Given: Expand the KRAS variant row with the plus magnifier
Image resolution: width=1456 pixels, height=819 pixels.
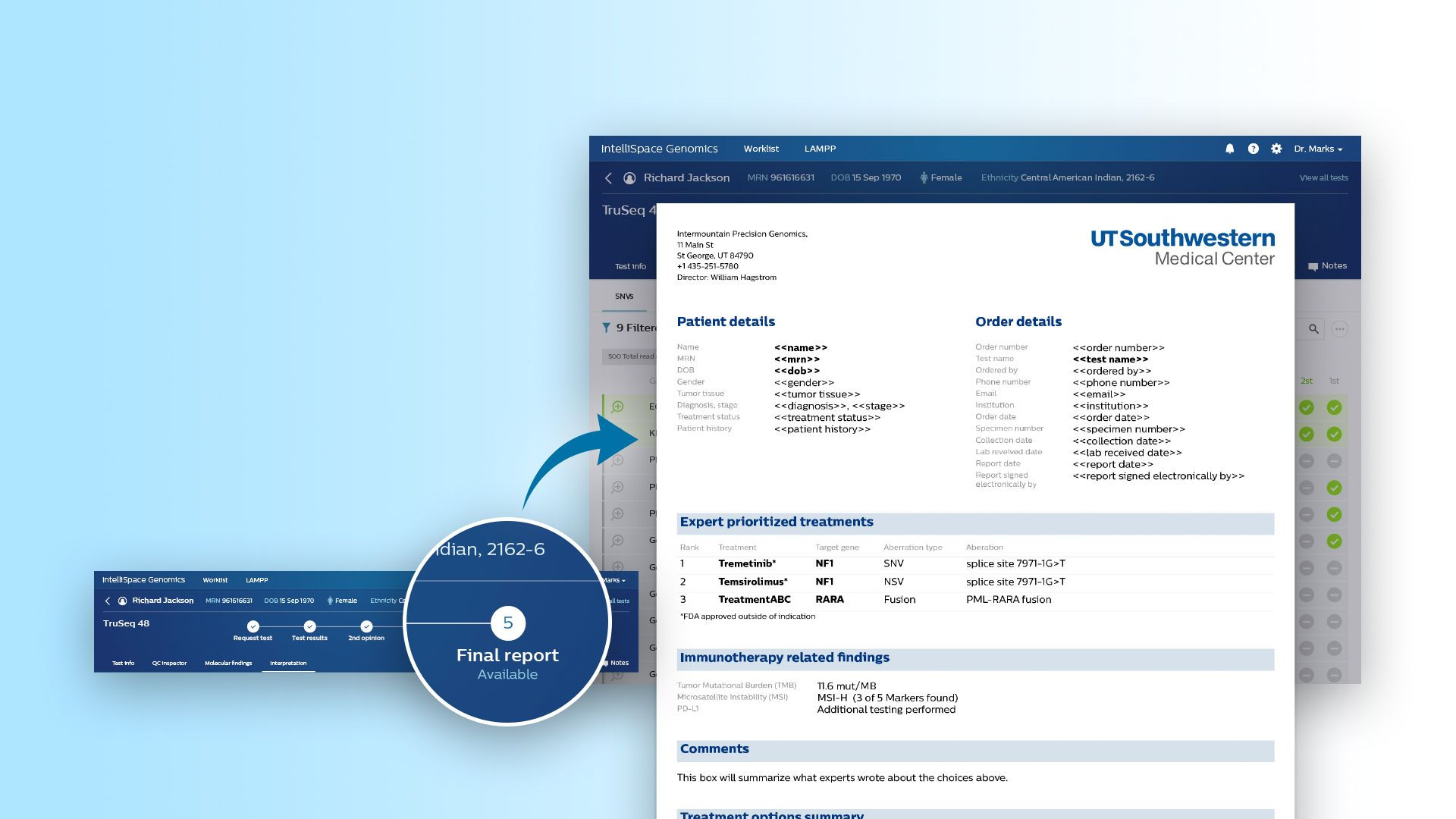Looking at the screenshot, I should tap(616, 435).
